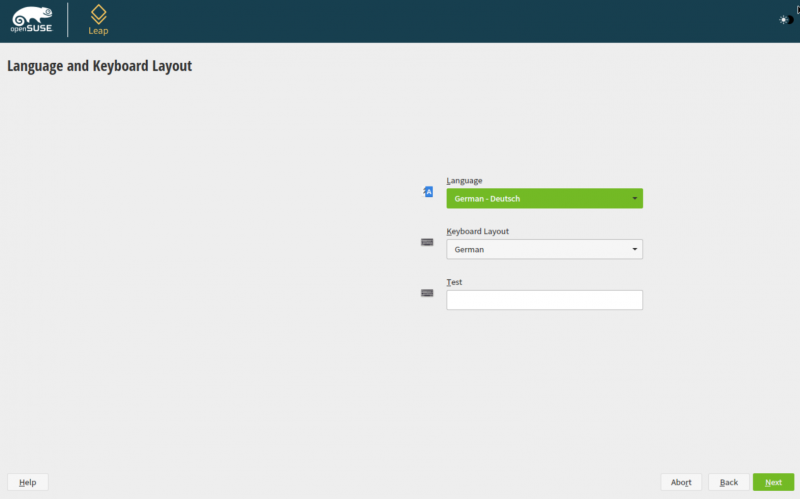Click the Language and Keyboard Layout heading
Viewport: 800px width, 499px height.
tap(99, 66)
